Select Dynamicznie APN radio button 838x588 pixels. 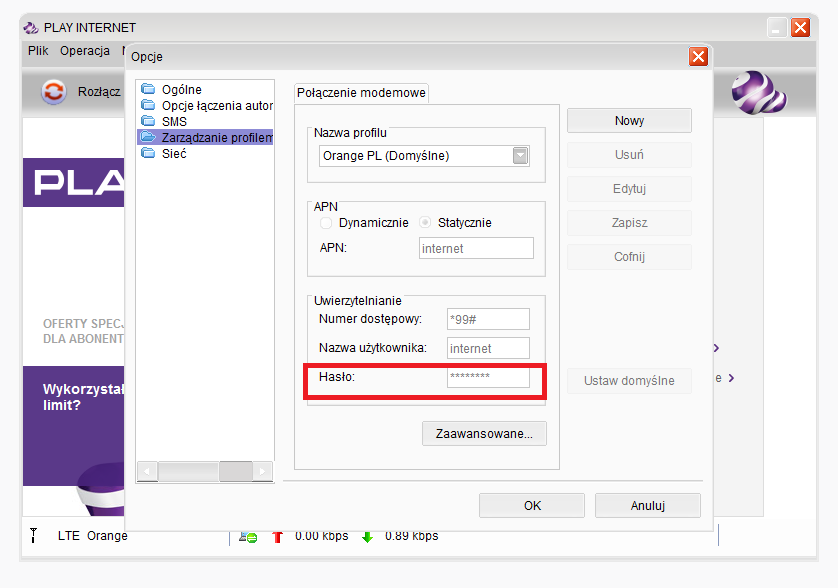pos(325,222)
